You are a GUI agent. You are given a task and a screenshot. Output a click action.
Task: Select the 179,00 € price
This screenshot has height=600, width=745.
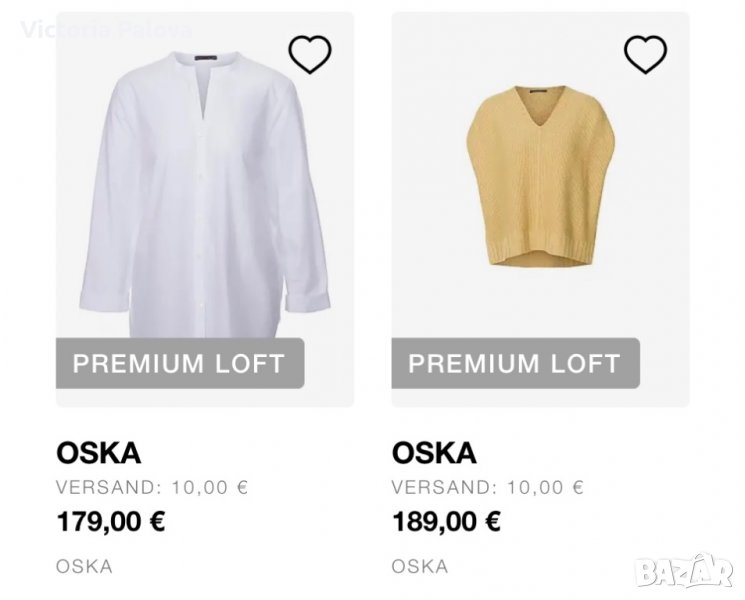[x=110, y=521]
